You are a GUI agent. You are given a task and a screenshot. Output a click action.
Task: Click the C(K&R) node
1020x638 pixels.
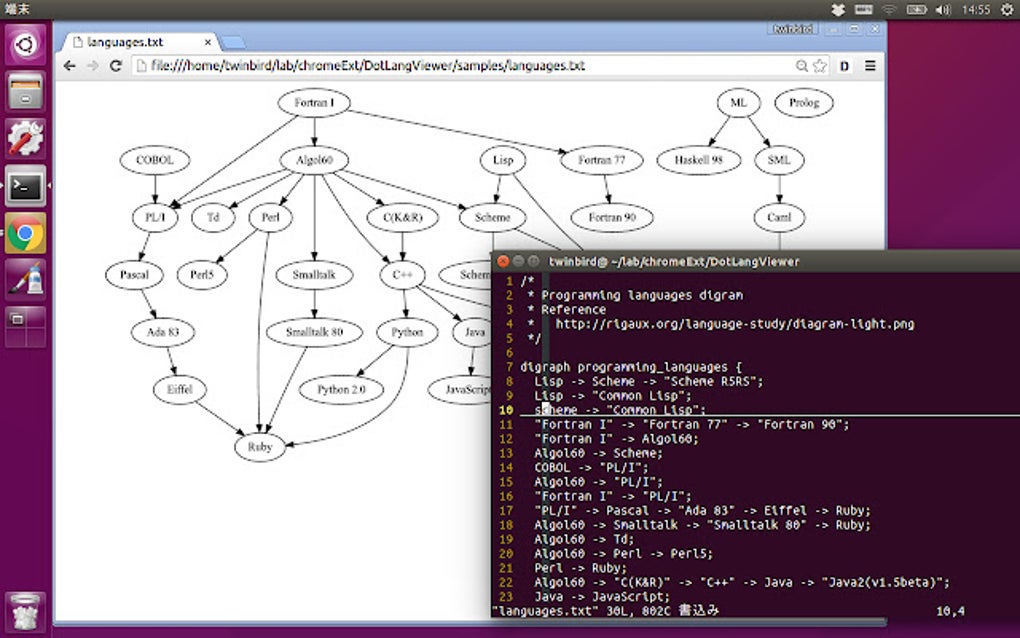[402, 217]
